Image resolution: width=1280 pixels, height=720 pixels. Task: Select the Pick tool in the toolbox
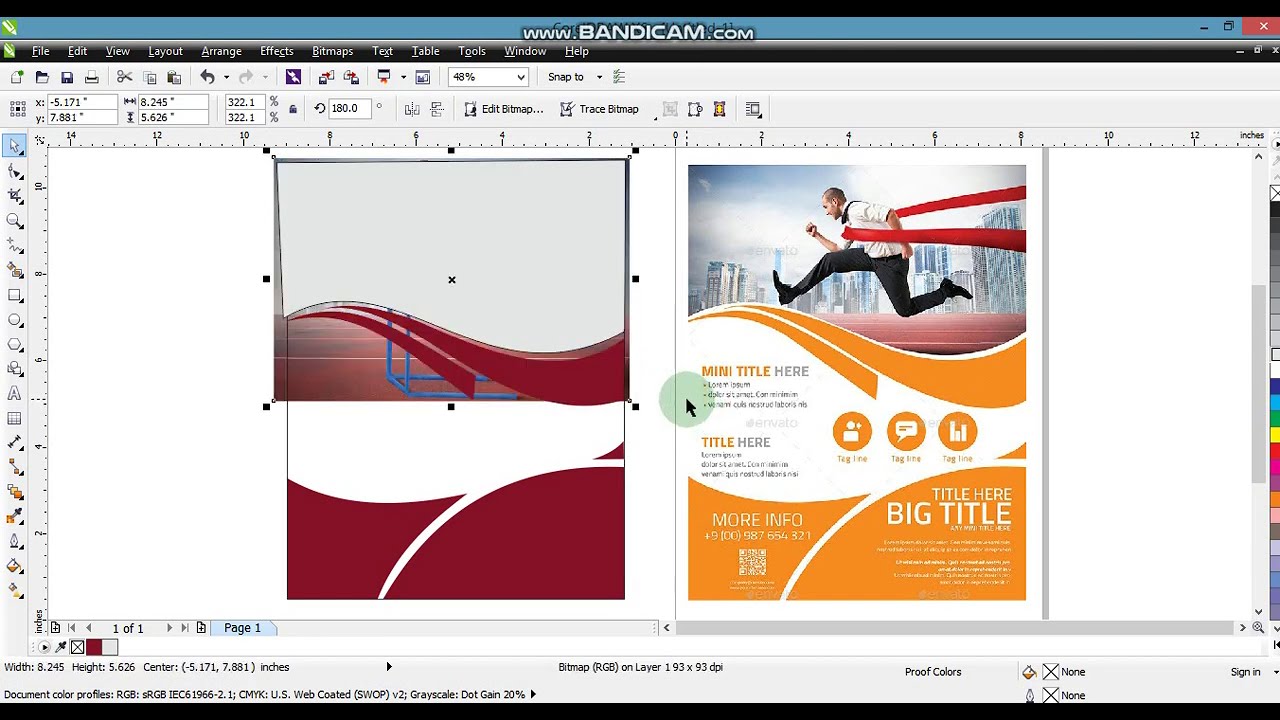[15, 146]
